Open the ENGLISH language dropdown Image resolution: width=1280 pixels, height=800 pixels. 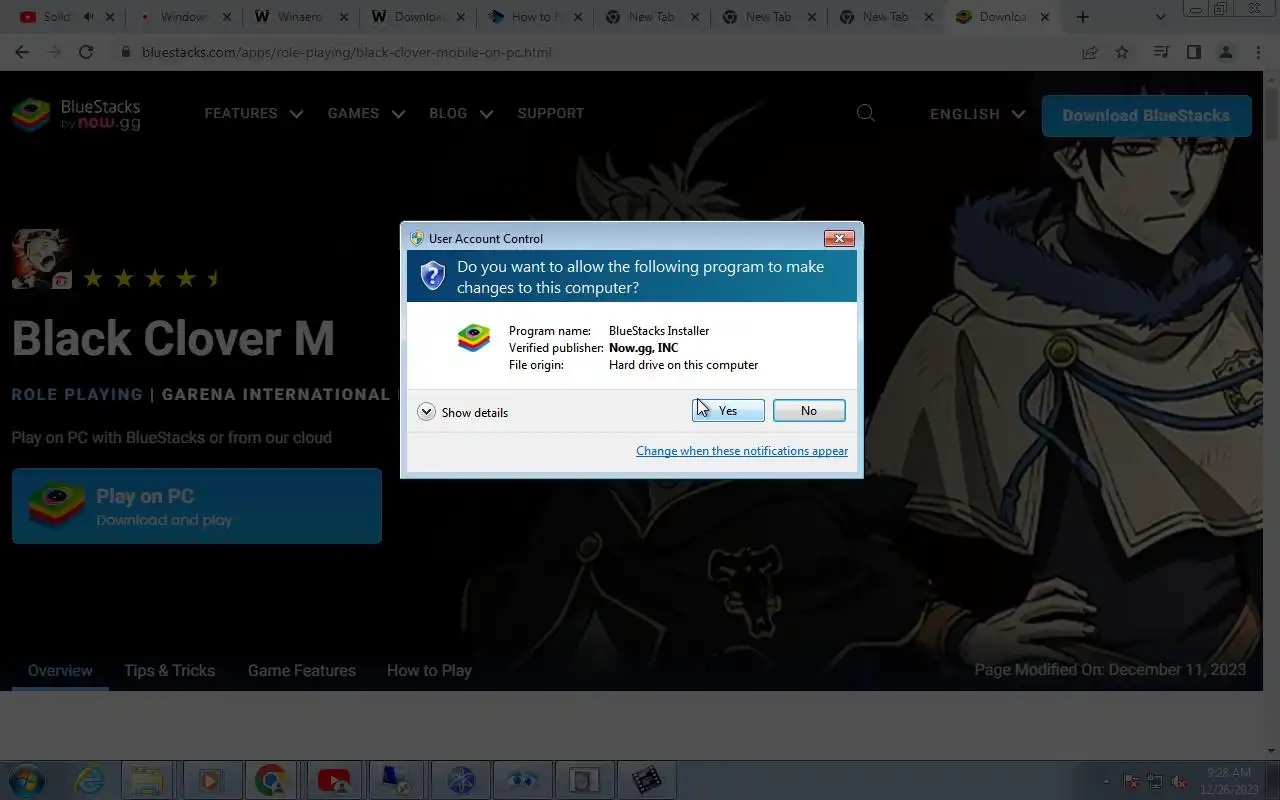[977, 114]
